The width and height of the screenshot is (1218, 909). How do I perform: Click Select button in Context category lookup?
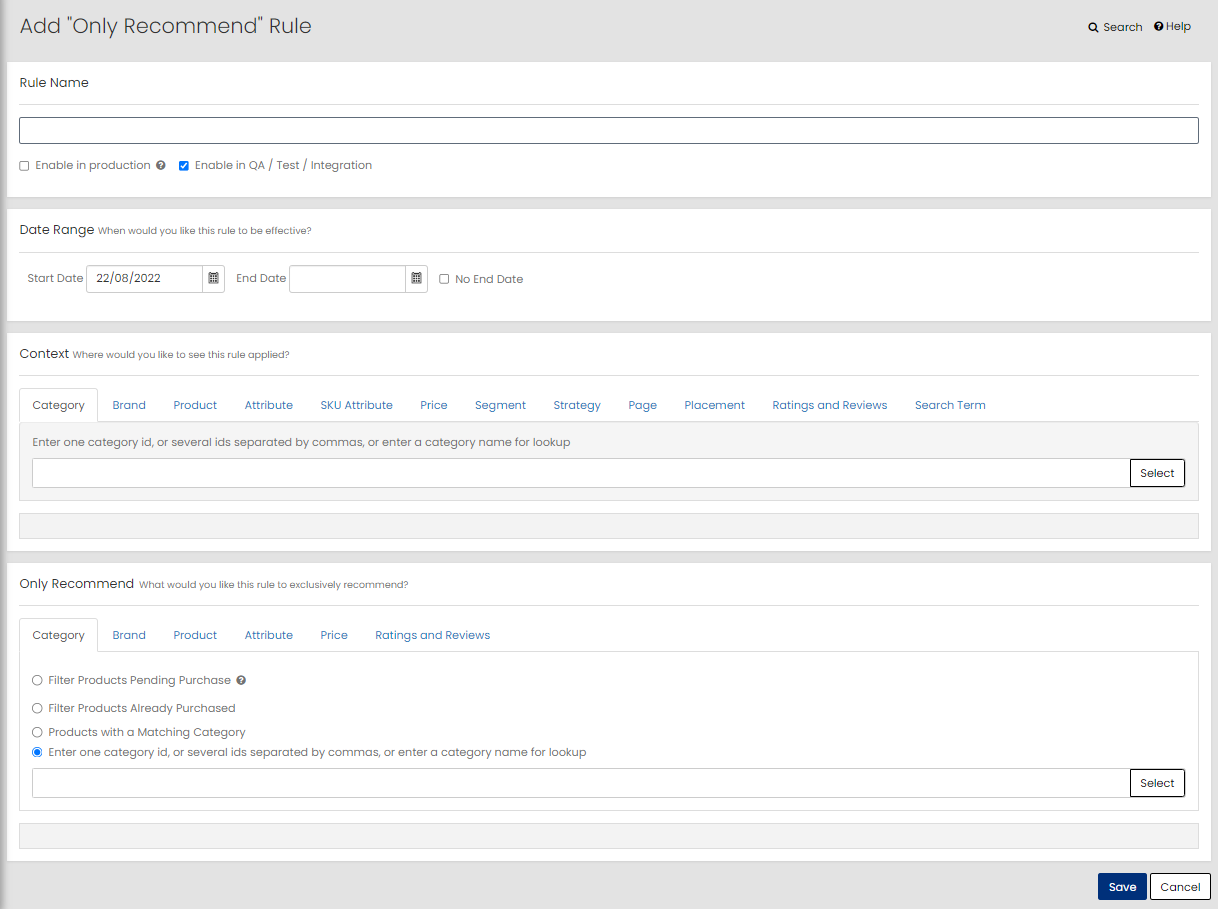tap(1157, 473)
